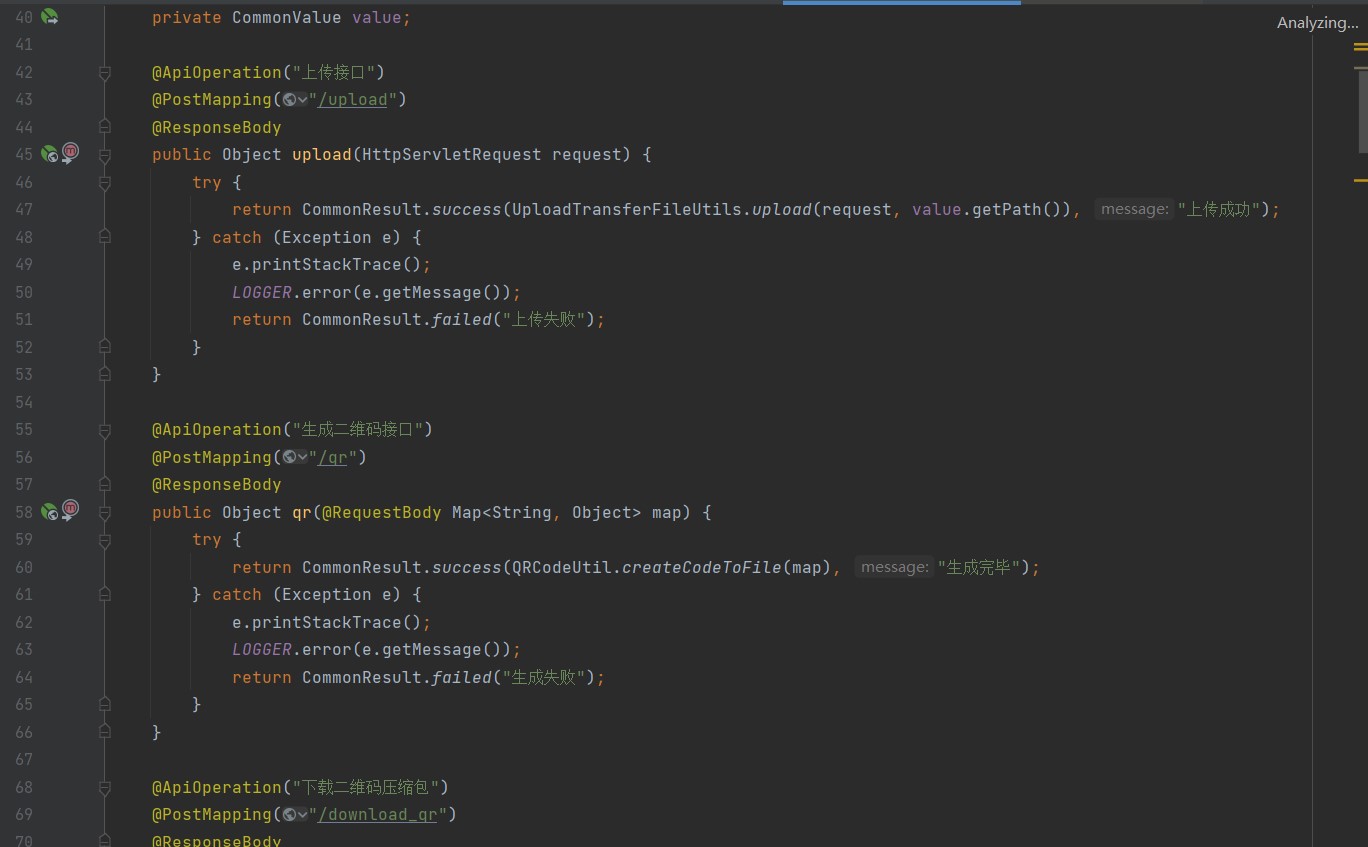Click the qr method name on line 58

[302, 512]
